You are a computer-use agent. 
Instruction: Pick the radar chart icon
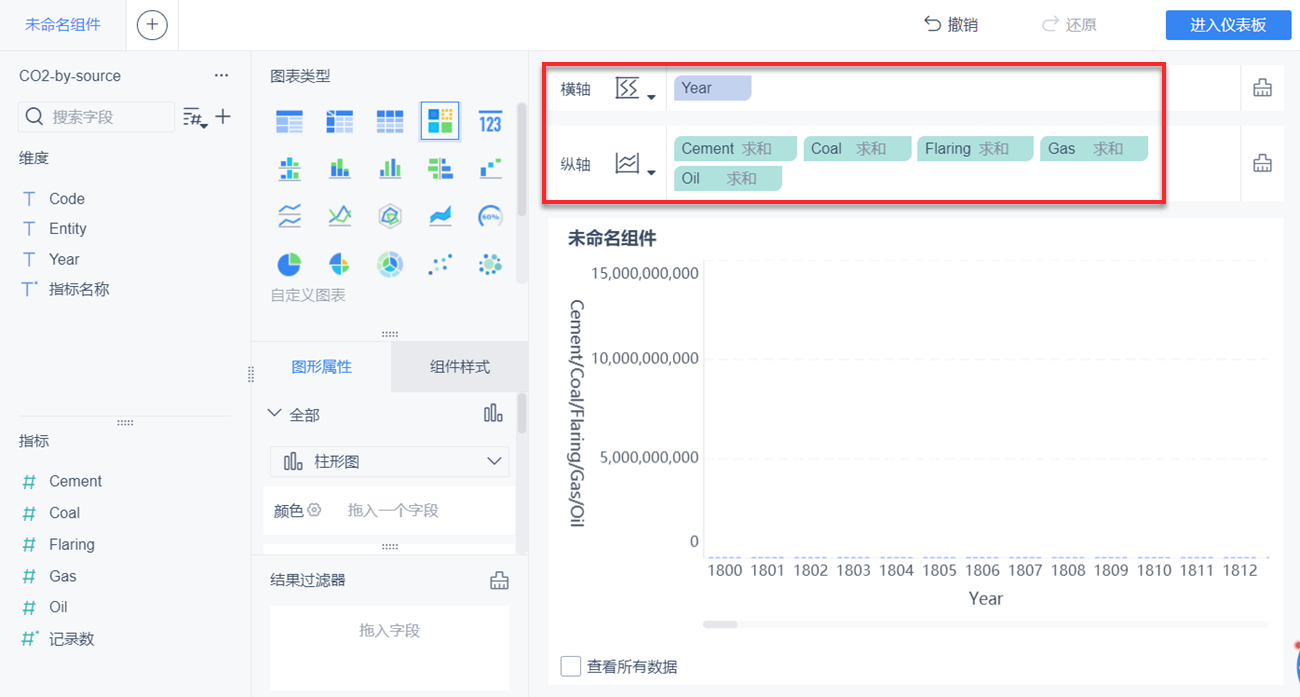(x=389, y=215)
